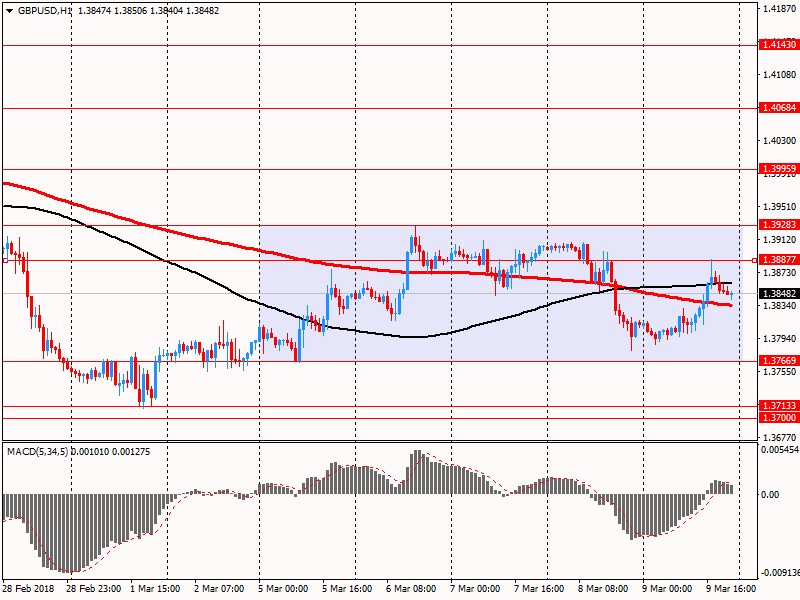Open the chart menu triangle beside GBPUSD
Image resolution: width=800 pixels, height=600 pixels.
click(9, 11)
